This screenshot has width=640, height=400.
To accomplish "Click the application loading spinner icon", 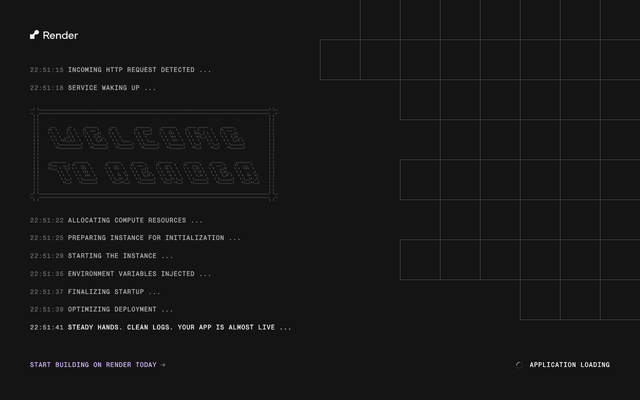I will [x=519, y=365].
